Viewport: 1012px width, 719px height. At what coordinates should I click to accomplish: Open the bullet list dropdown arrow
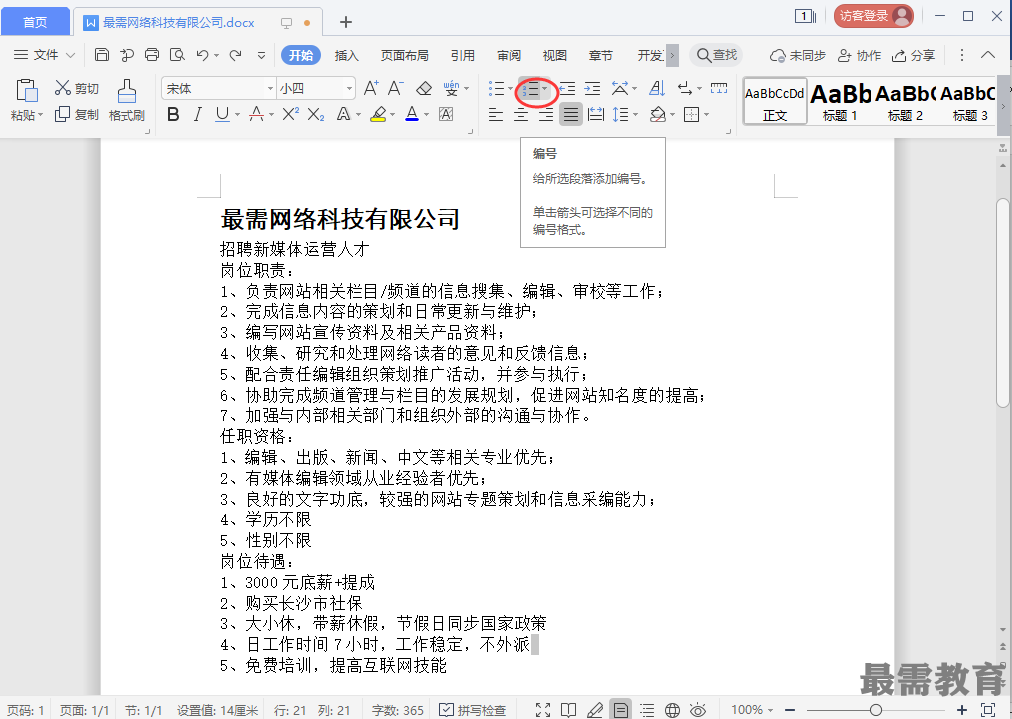tap(510, 88)
